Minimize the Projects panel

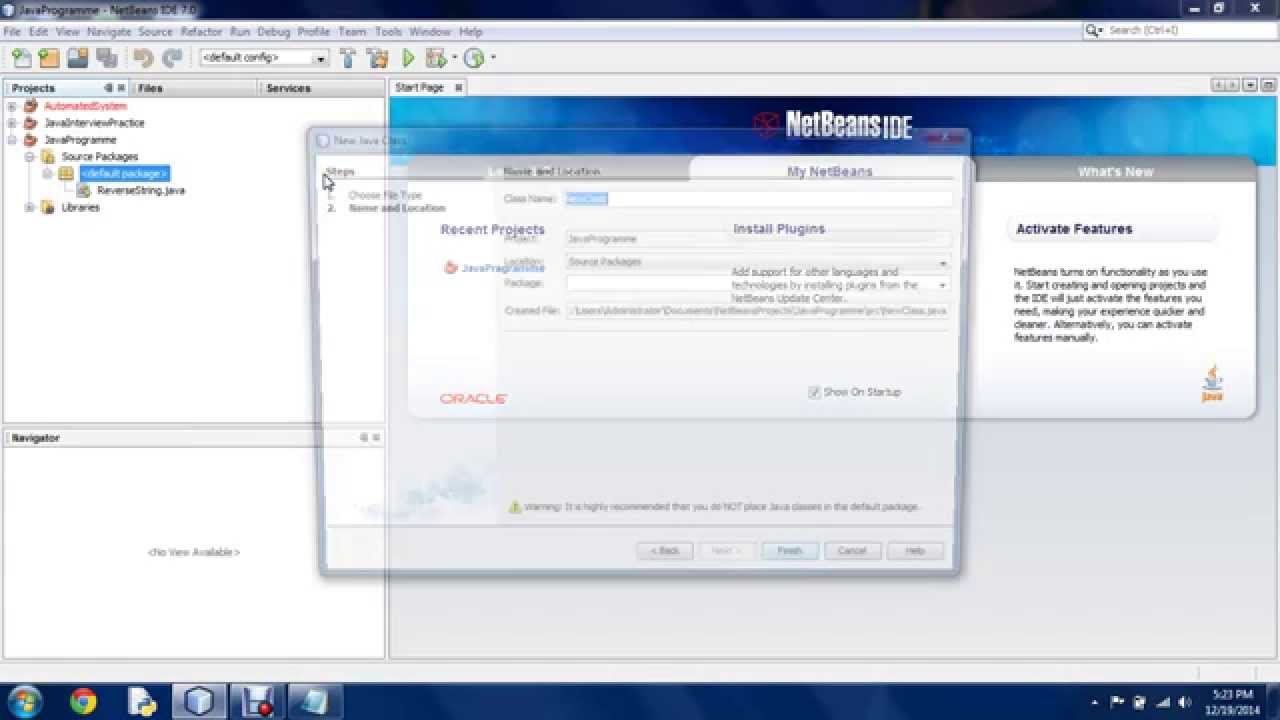click(108, 88)
